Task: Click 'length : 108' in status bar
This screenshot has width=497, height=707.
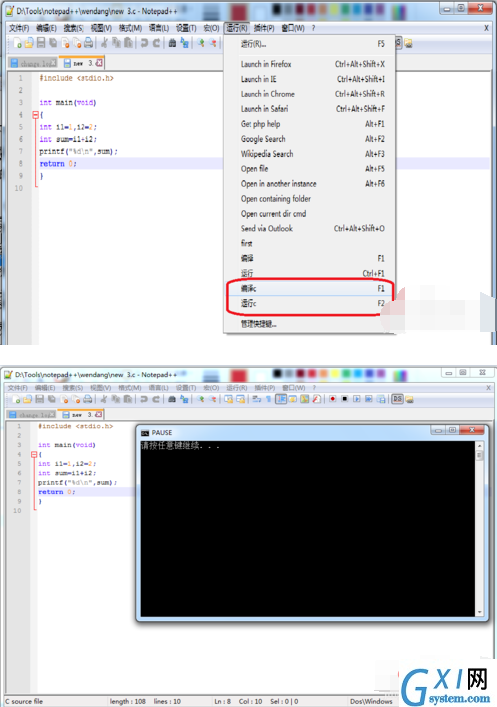Action: coord(128,701)
